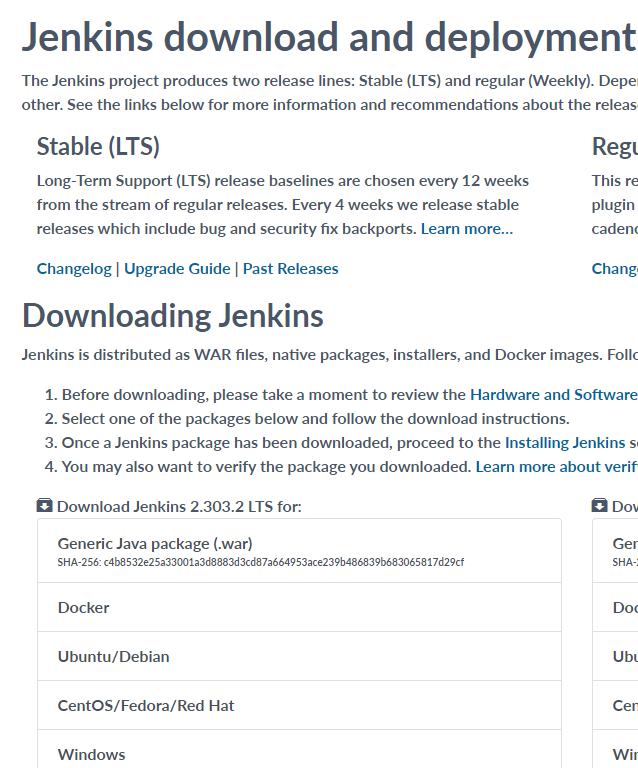Select the CentOS/Fedora/Red Hat download option
Image resolution: width=638 pixels, height=768 pixels.
(x=299, y=705)
